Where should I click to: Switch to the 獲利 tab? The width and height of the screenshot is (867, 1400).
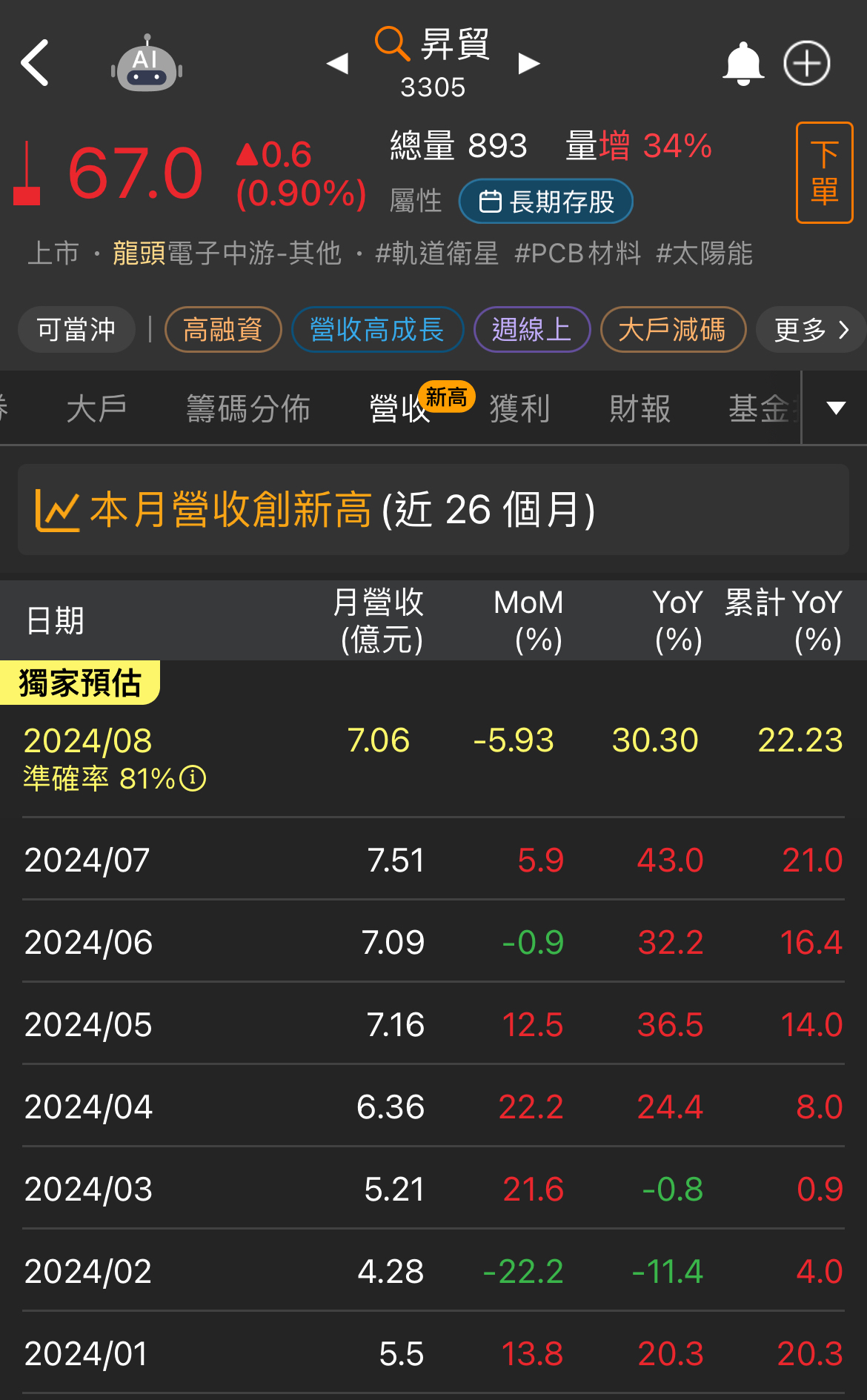[x=519, y=409]
